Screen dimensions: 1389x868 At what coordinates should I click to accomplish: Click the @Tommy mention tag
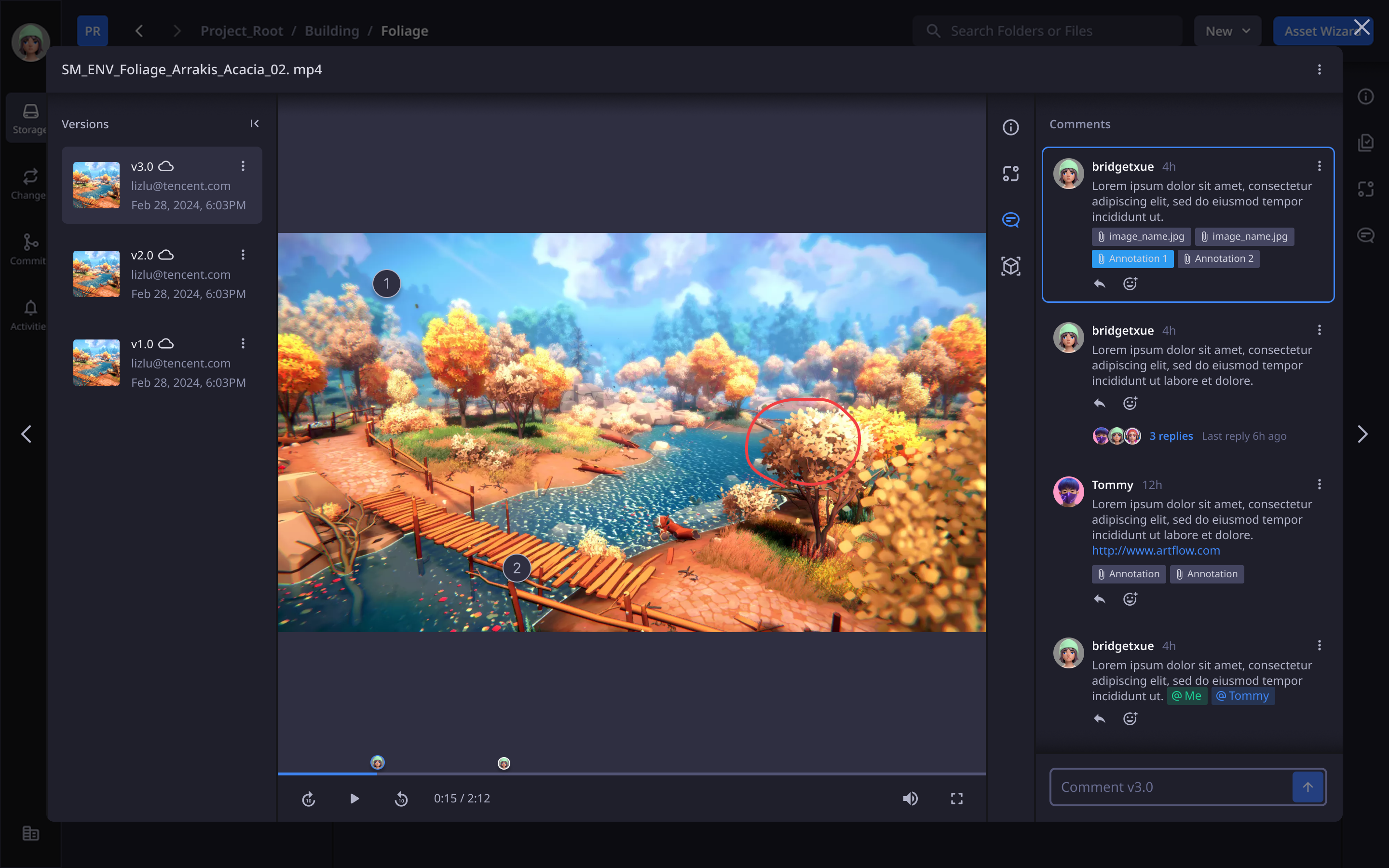pos(1243,696)
